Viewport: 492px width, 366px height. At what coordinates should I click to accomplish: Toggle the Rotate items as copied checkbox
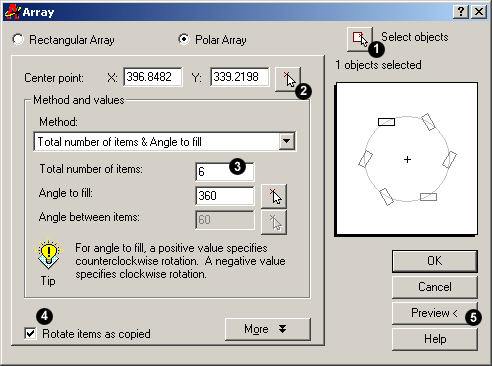(30, 333)
